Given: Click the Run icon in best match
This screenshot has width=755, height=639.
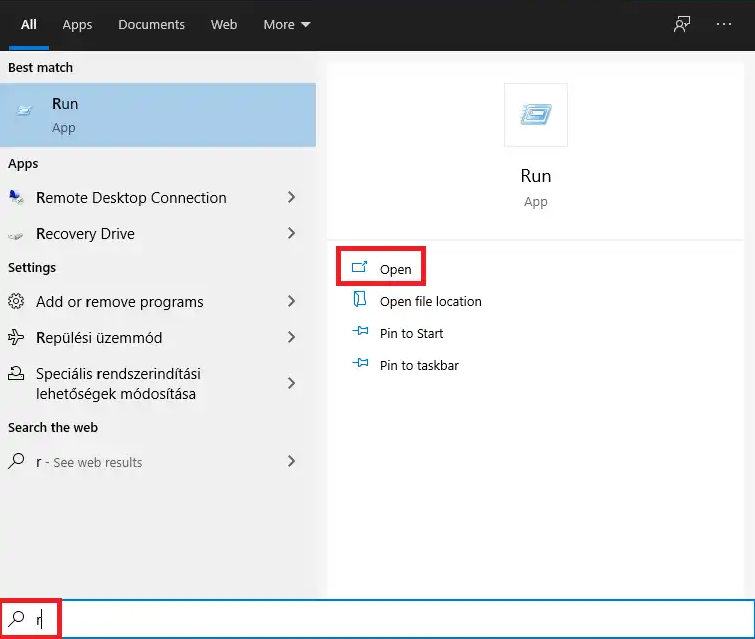Looking at the screenshot, I should pyautogui.click(x=24, y=110).
